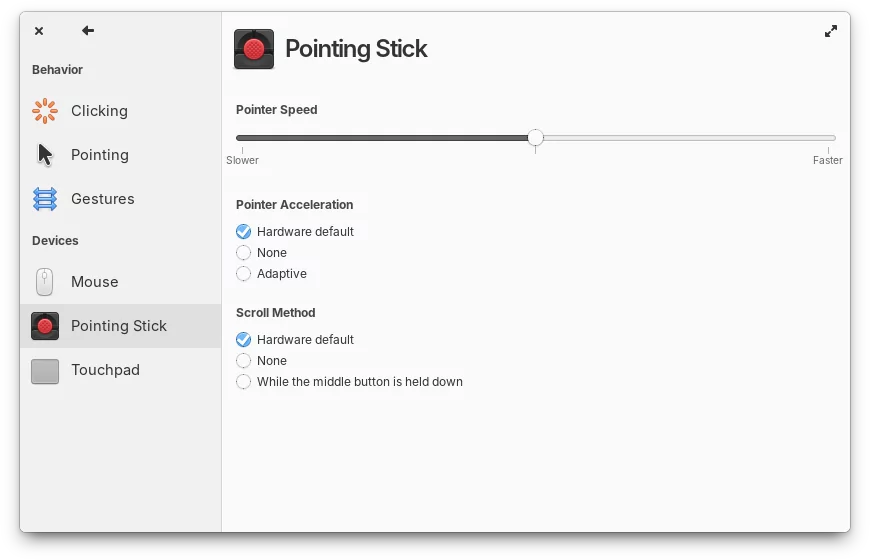This screenshot has height=560, width=870.
Task: Click the large Pointing Stick header icon
Action: point(254,49)
